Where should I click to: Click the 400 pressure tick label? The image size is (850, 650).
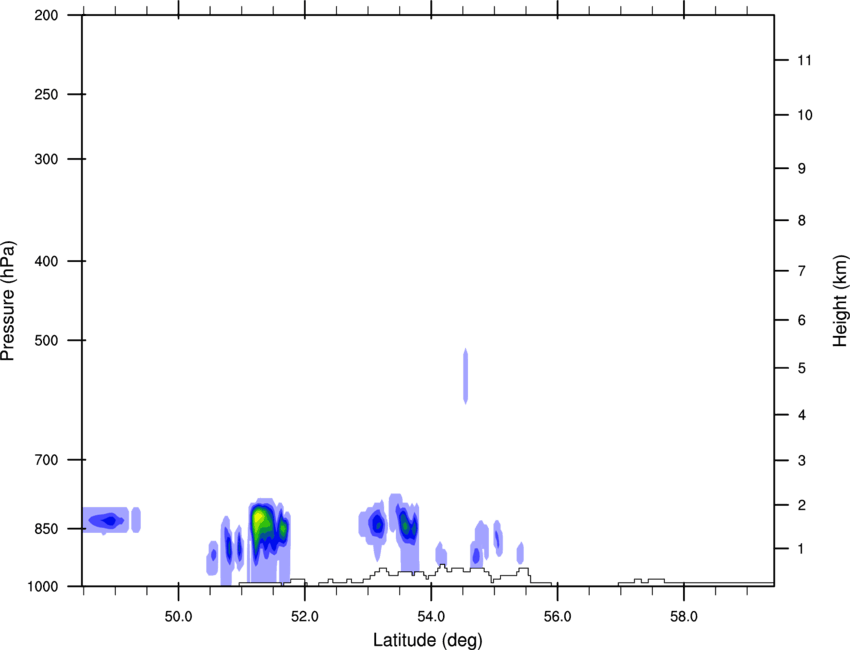coord(46,261)
